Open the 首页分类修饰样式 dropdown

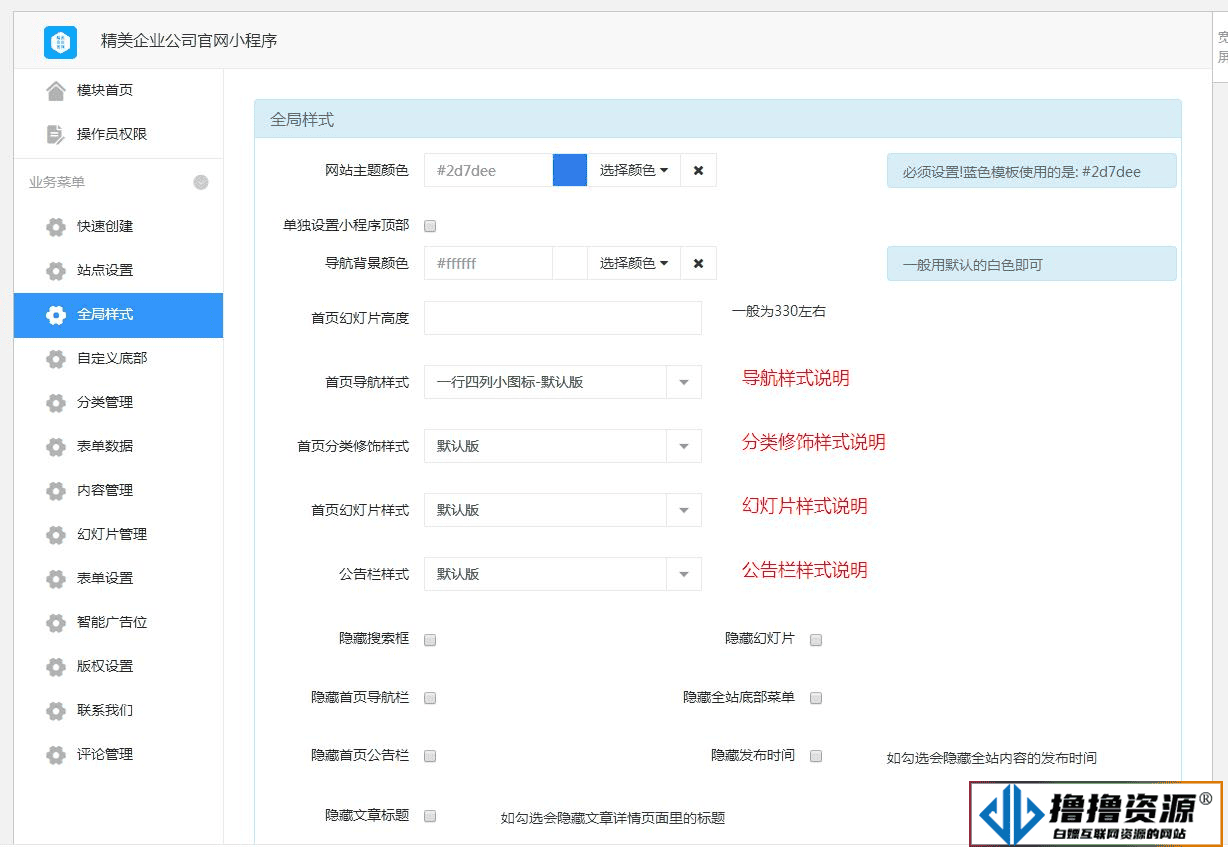pos(563,446)
